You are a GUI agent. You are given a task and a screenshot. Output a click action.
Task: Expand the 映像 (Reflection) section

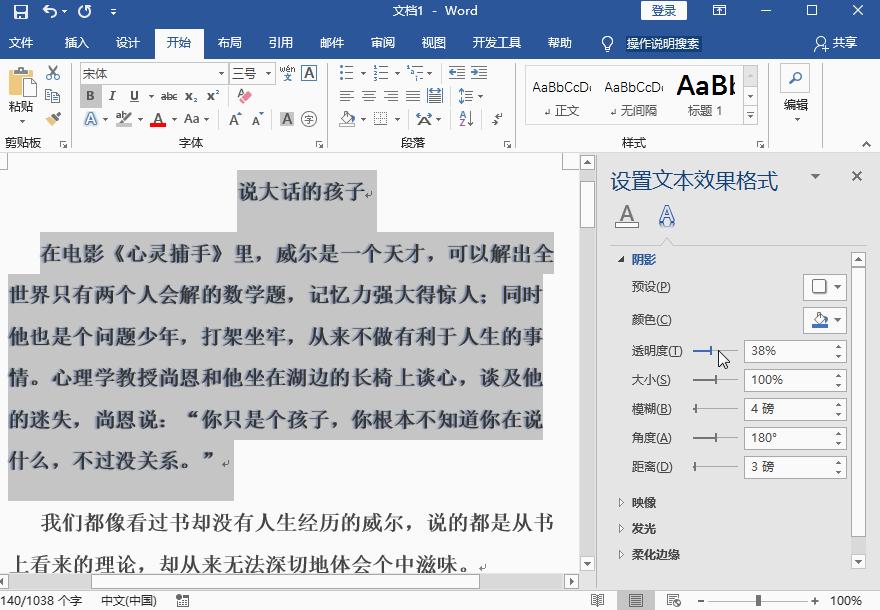pyautogui.click(x=623, y=501)
